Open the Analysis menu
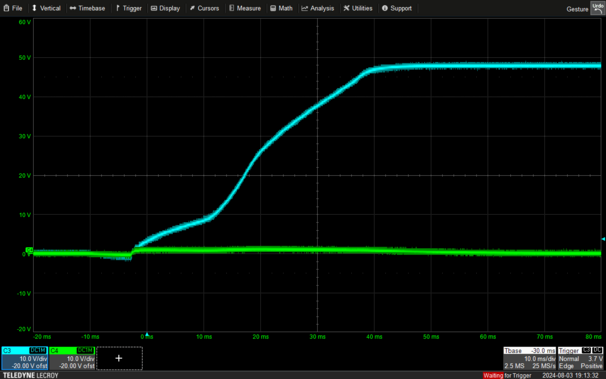Viewport: 606px width, 379px height. pos(318,8)
